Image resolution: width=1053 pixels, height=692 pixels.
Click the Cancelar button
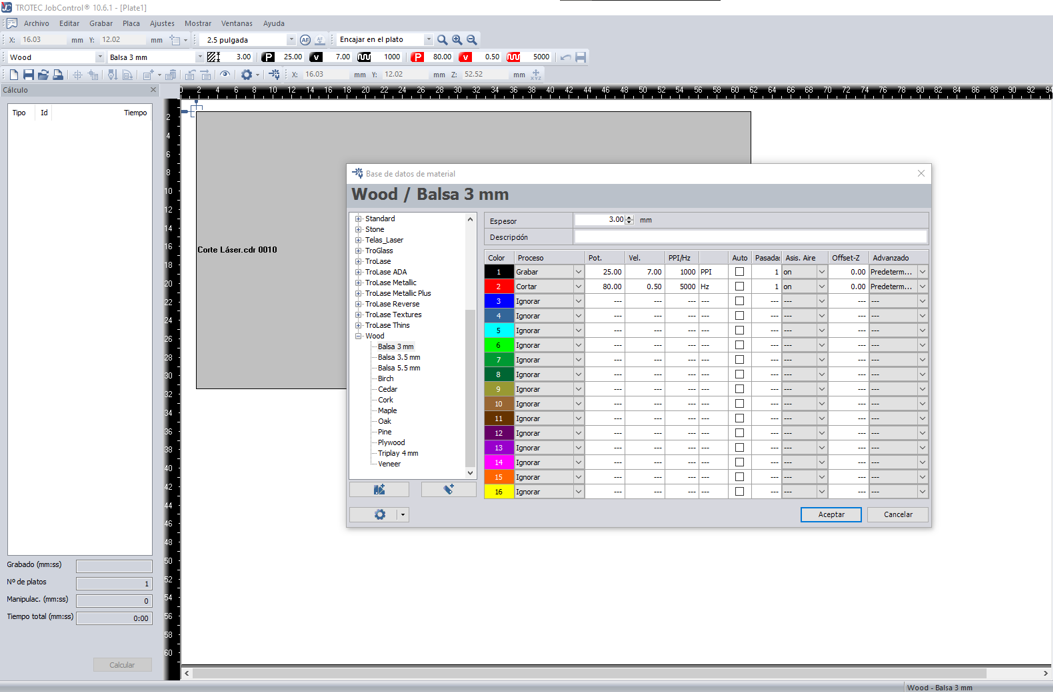point(898,515)
